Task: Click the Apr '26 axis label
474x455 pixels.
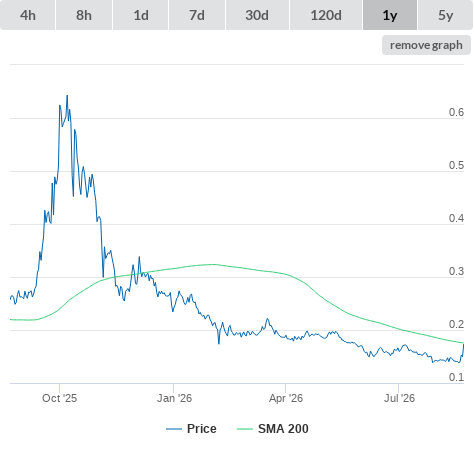Action: coord(286,398)
